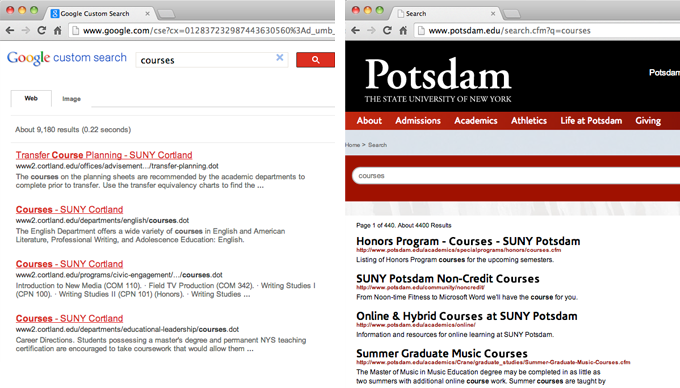Open SUNY Potsdam Non-Credit Courses result

(x=448, y=278)
